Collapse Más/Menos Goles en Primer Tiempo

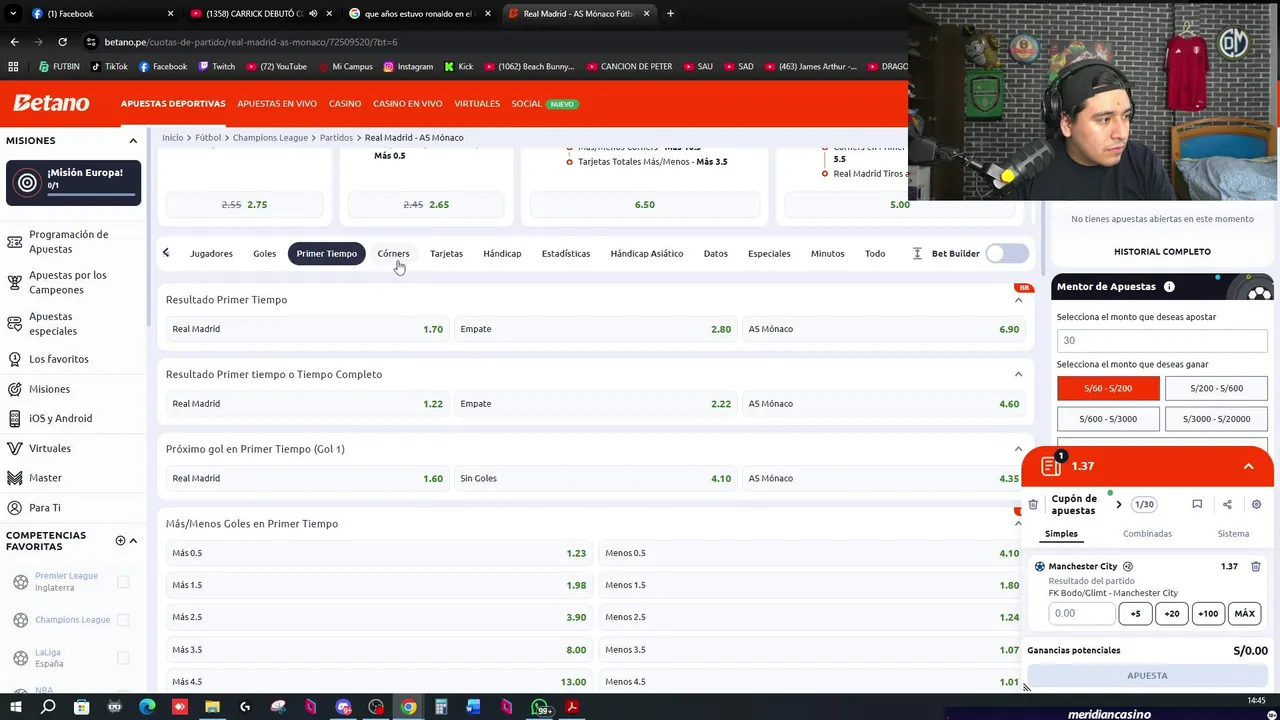[1018, 523]
